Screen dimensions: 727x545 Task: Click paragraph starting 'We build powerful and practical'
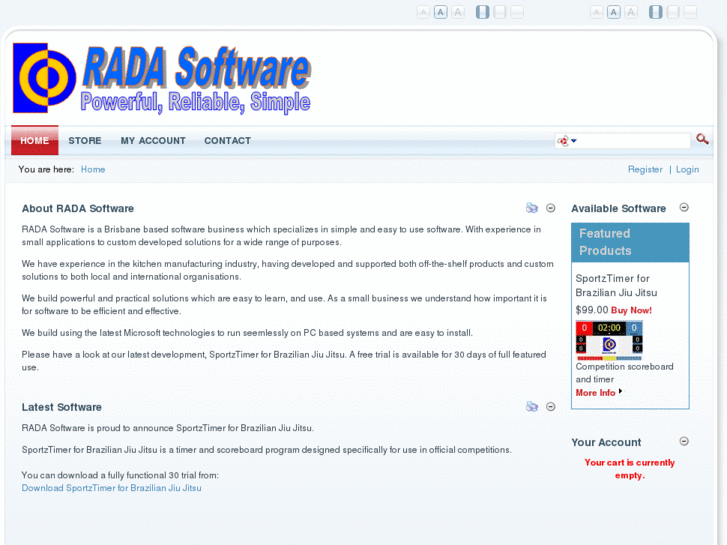(284, 304)
